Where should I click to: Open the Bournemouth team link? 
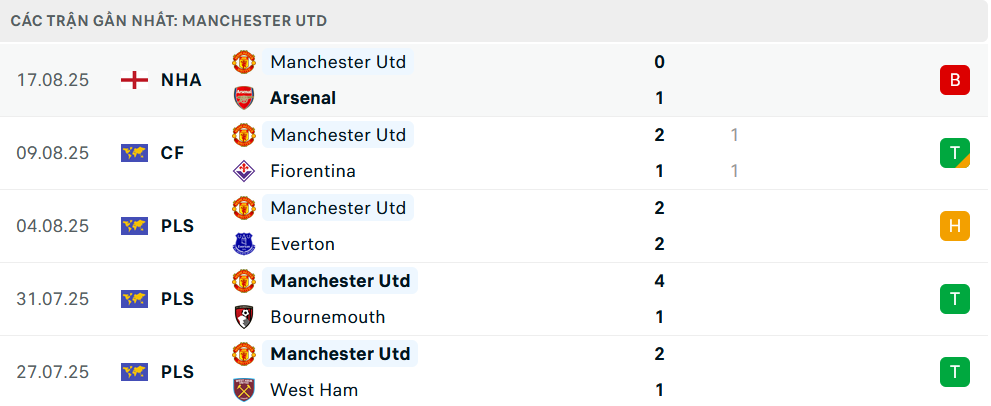point(327,317)
